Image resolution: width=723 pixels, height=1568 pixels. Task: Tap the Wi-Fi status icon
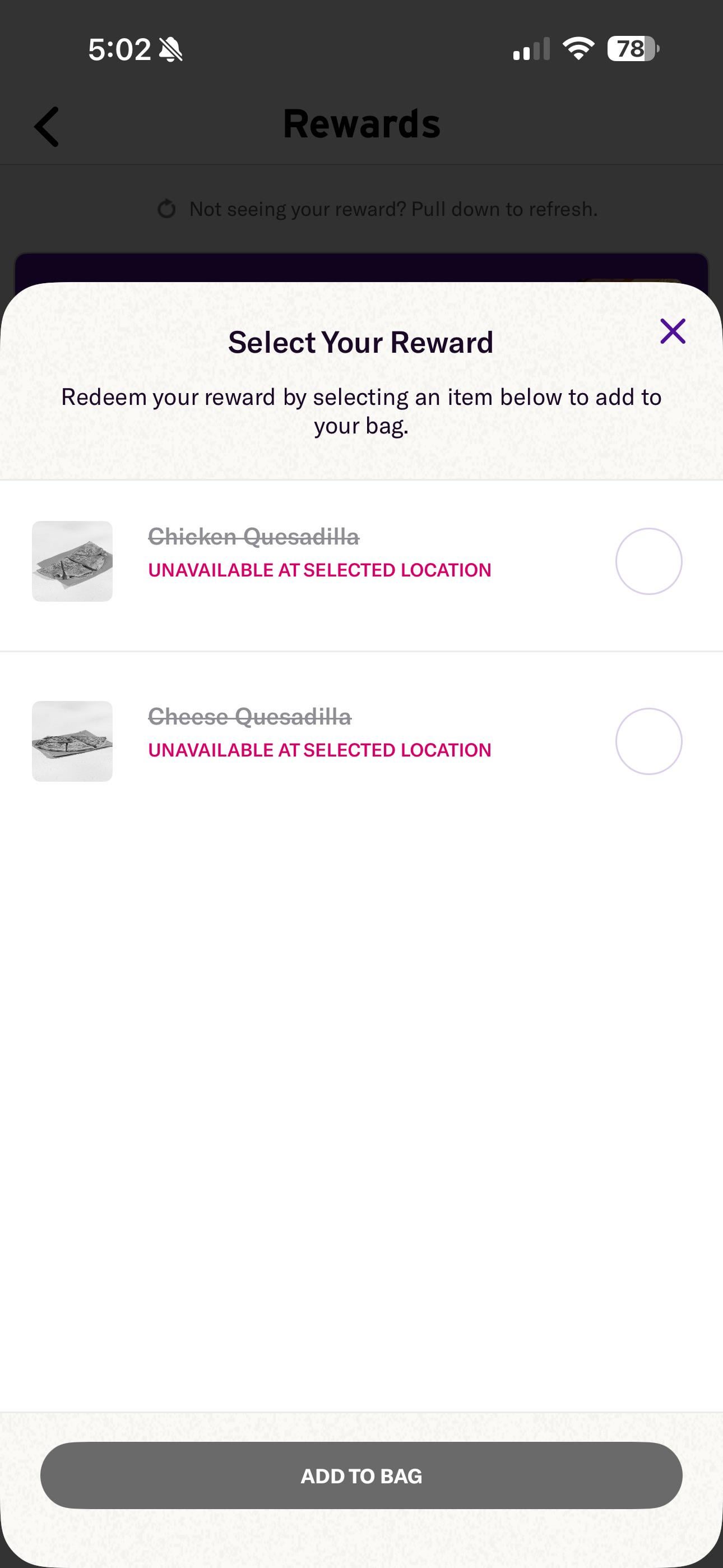pyautogui.click(x=578, y=49)
